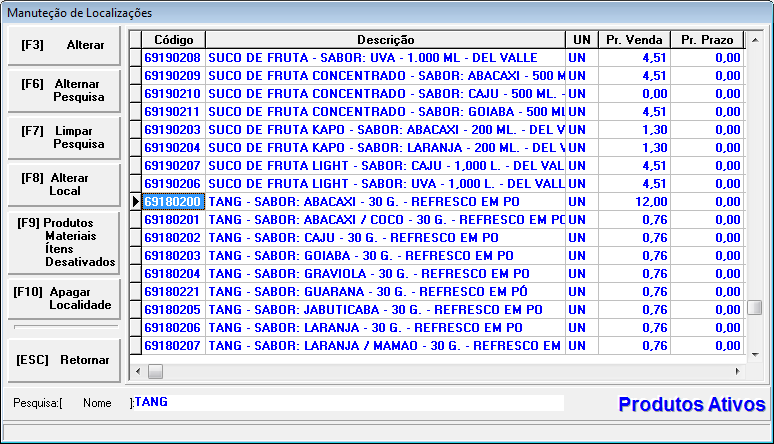Screen dimensions: 774x444
Task: Click the Pesquisa input field containing TANG
Action: click(x=348, y=403)
